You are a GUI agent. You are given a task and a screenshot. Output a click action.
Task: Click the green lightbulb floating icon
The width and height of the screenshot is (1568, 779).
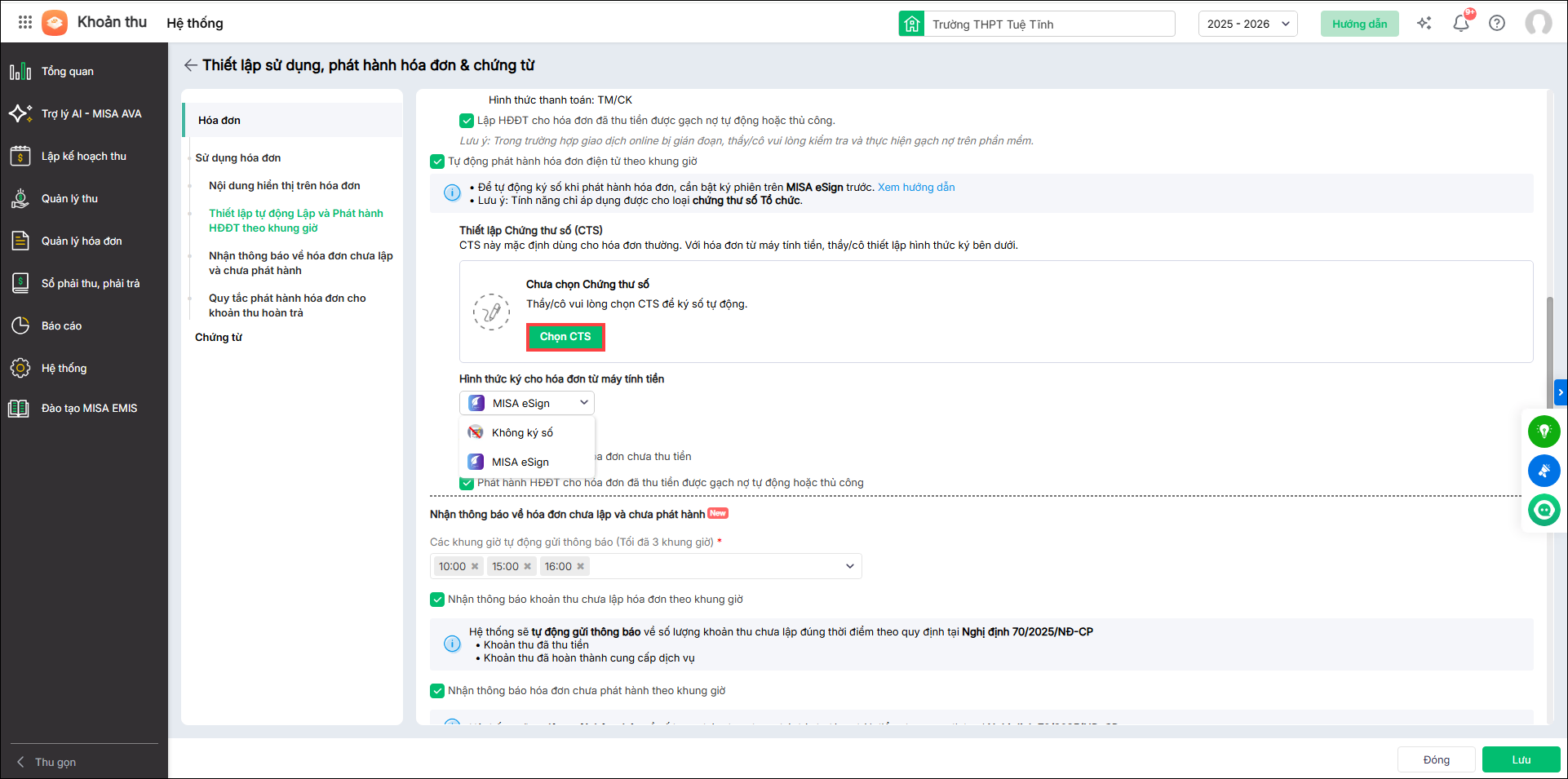tap(1544, 431)
